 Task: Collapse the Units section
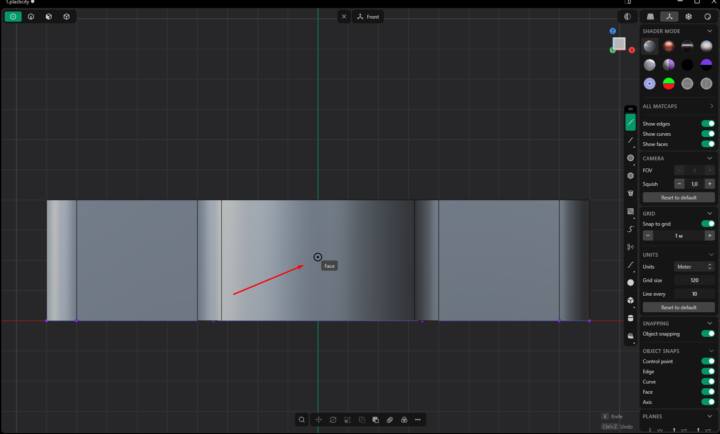click(711, 255)
